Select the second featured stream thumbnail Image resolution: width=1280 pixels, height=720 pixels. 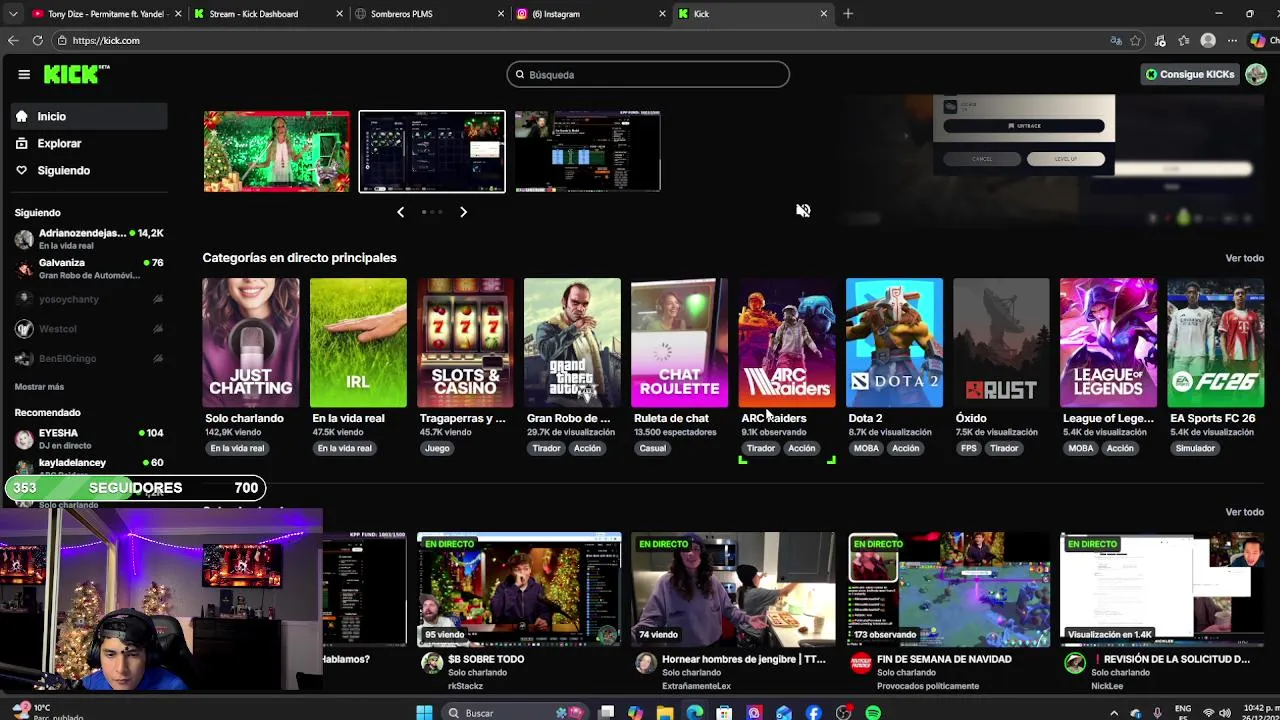(x=432, y=151)
